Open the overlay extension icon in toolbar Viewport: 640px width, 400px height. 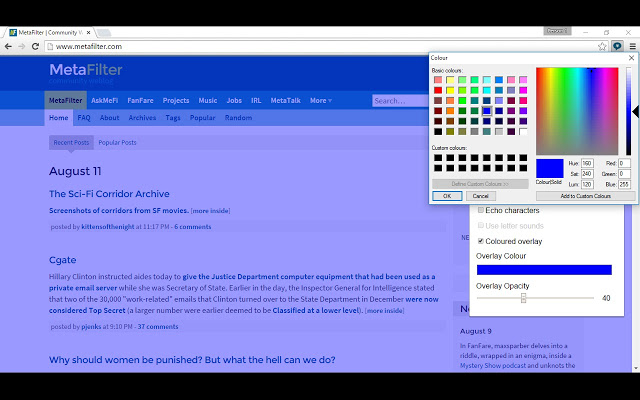click(617, 46)
